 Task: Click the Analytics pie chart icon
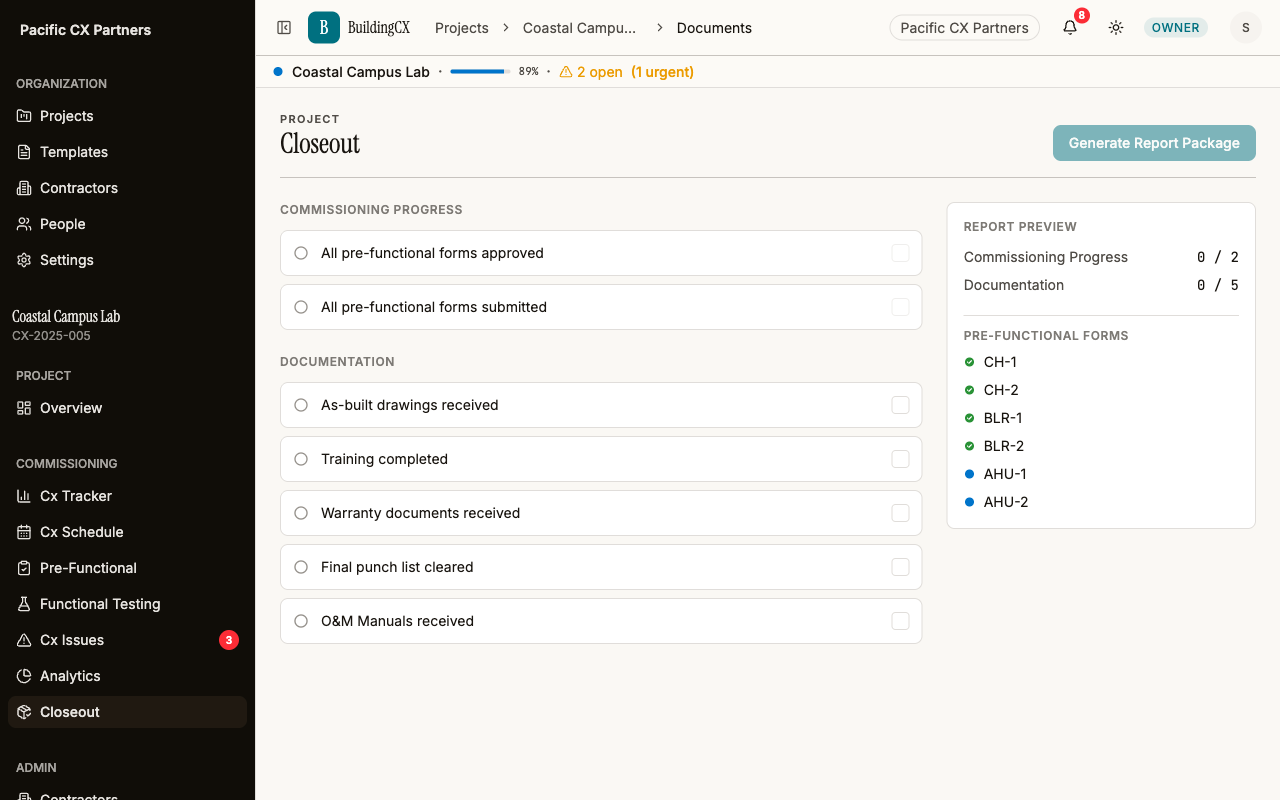point(24,676)
